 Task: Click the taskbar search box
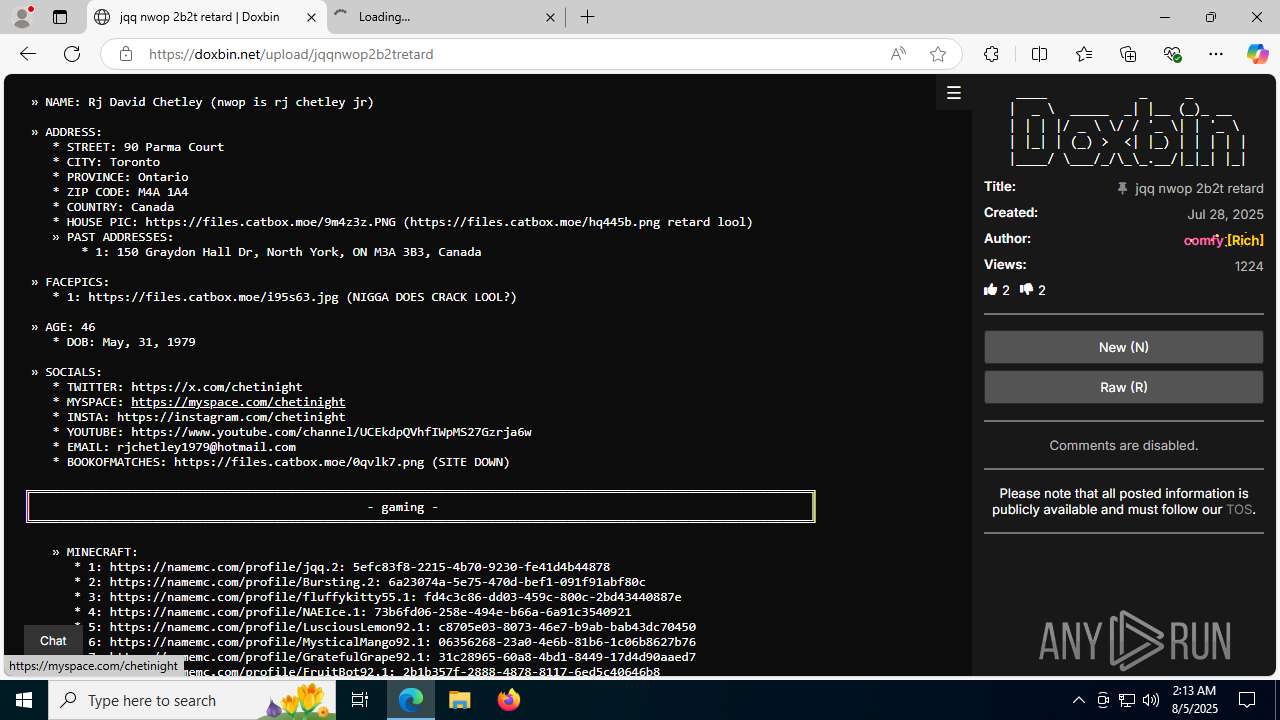pos(193,700)
